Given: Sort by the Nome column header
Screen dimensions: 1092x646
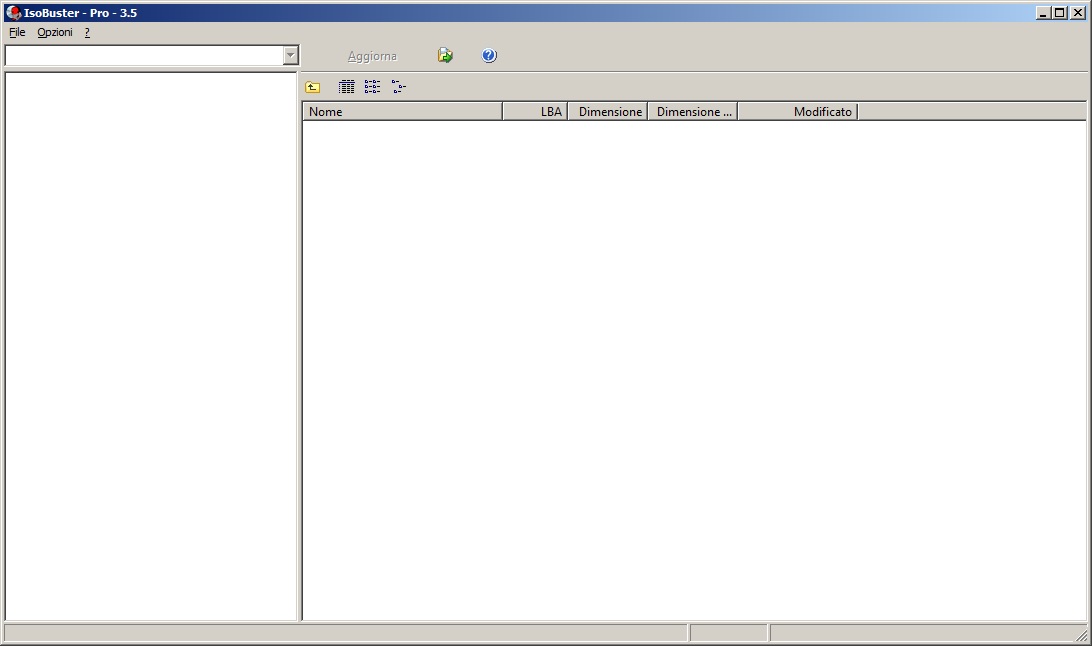Looking at the screenshot, I should [x=403, y=111].
